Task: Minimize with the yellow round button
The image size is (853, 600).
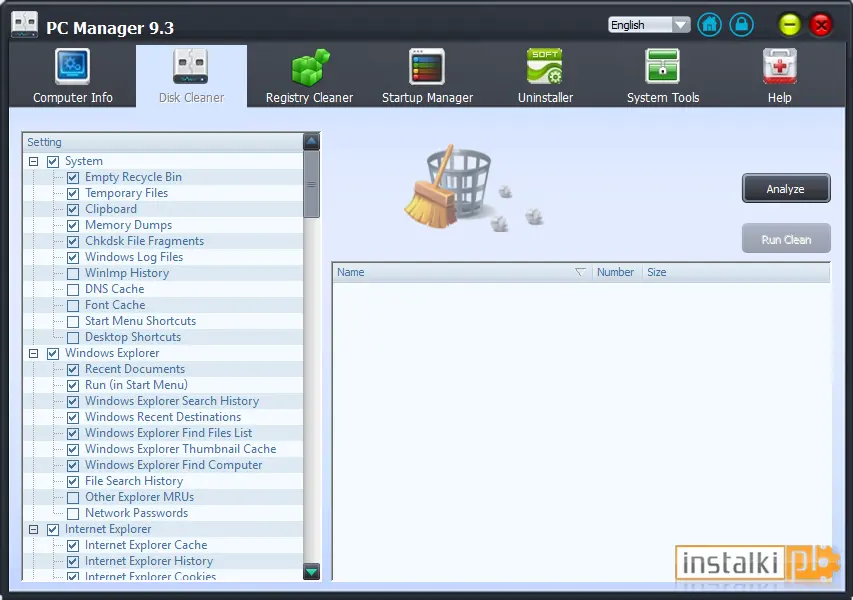Action: pyautogui.click(x=789, y=24)
